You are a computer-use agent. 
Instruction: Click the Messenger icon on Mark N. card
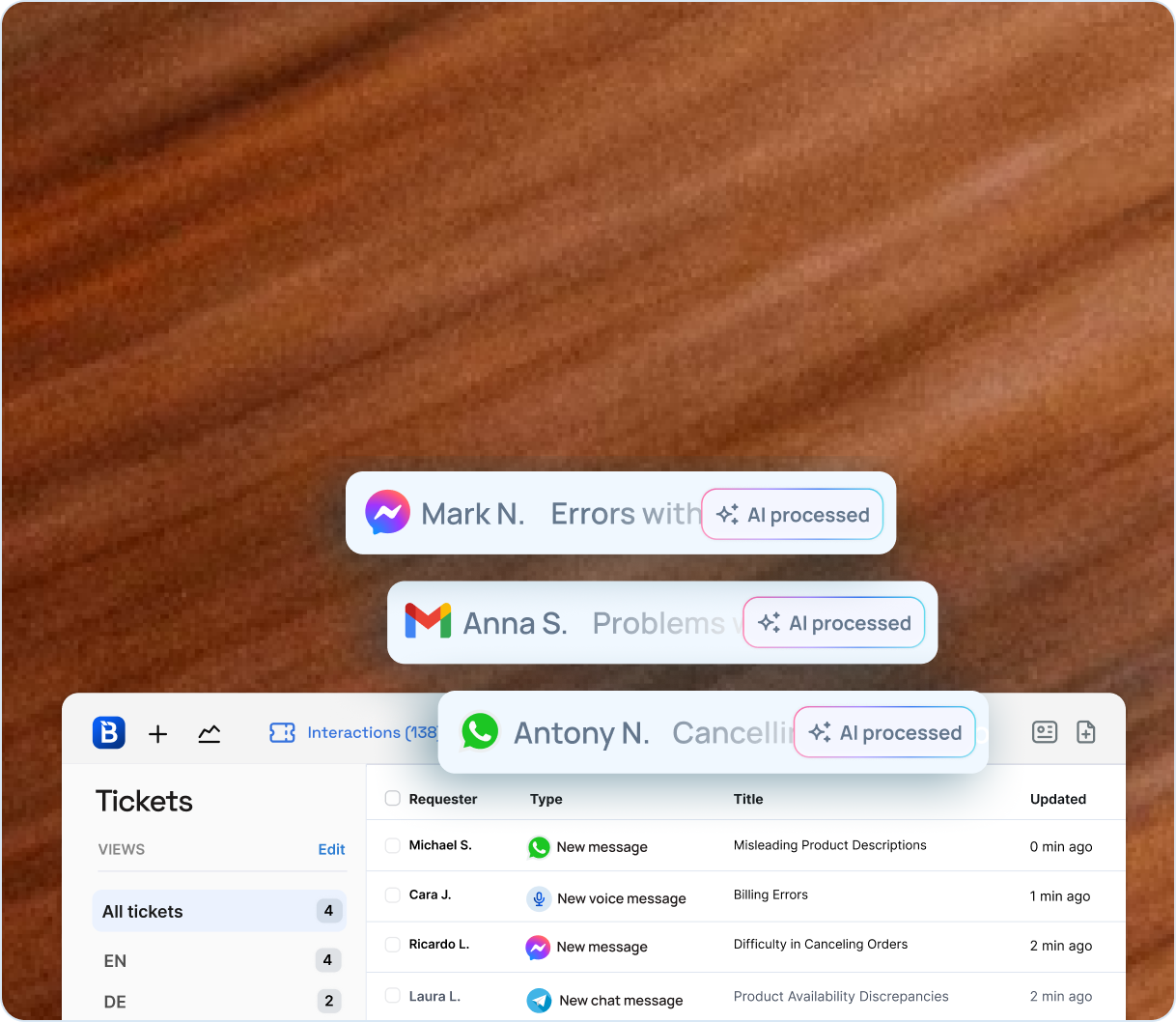[387, 513]
